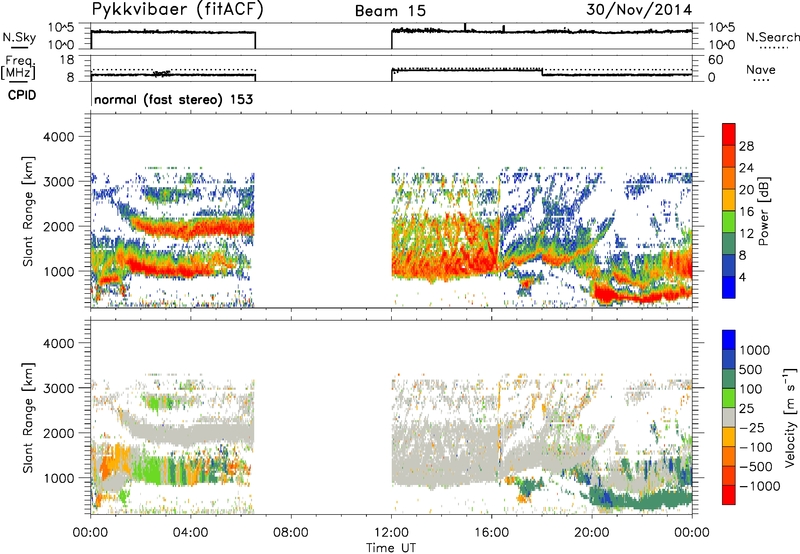Click the '12:00' time axis tick
The image size is (800, 554).
point(391,533)
